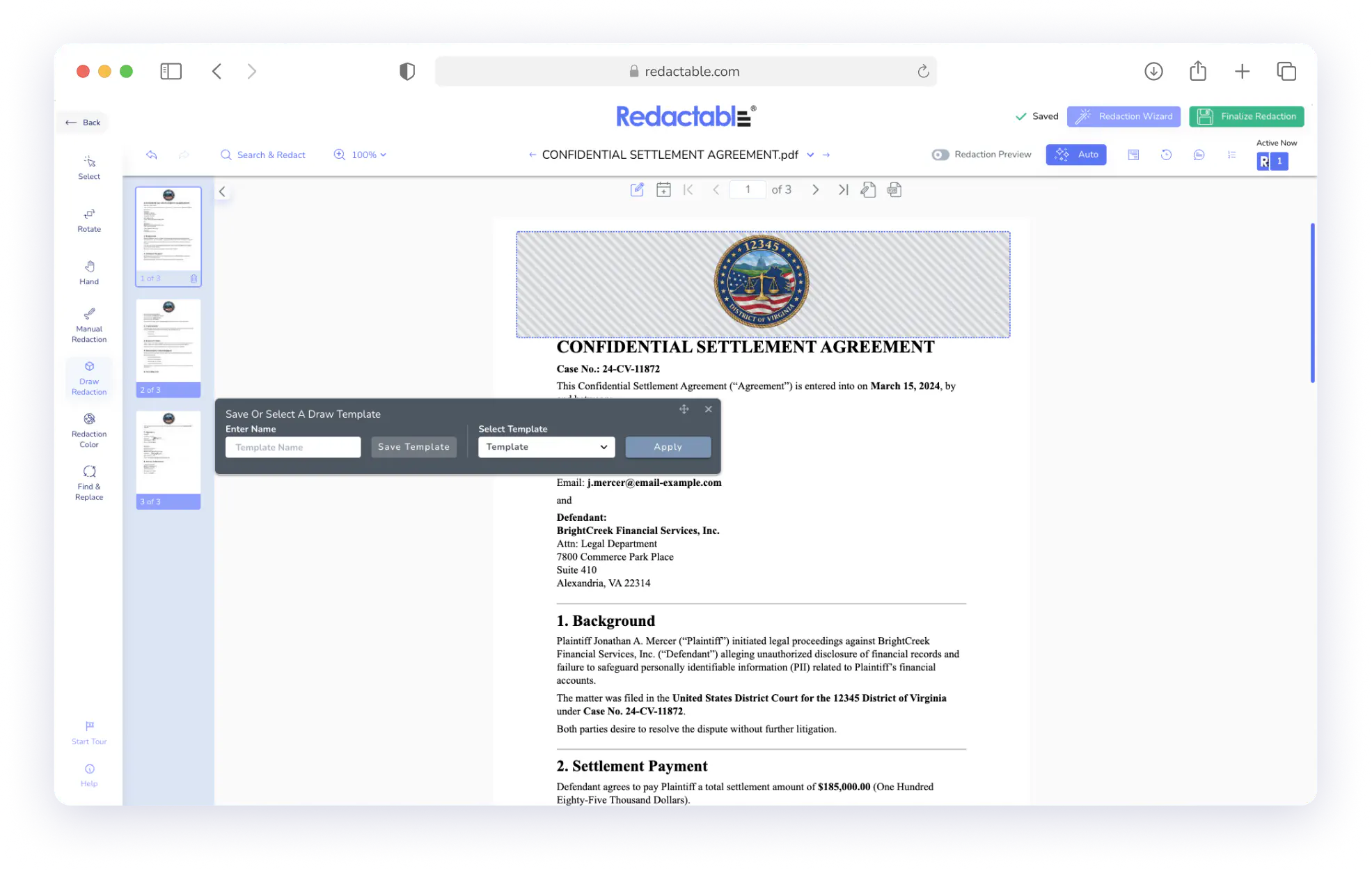
Task: Open the Redaction Color picker
Action: pos(89,430)
